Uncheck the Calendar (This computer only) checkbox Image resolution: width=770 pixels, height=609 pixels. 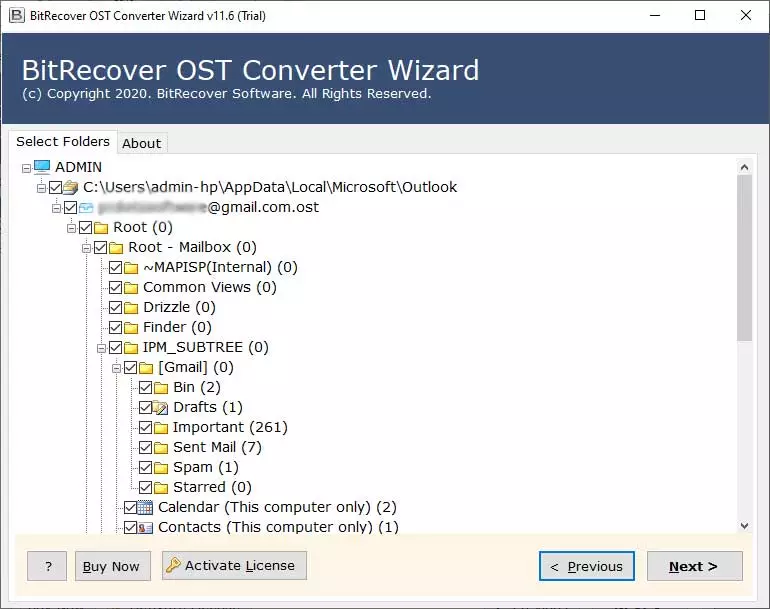click(x=131, y=507)
